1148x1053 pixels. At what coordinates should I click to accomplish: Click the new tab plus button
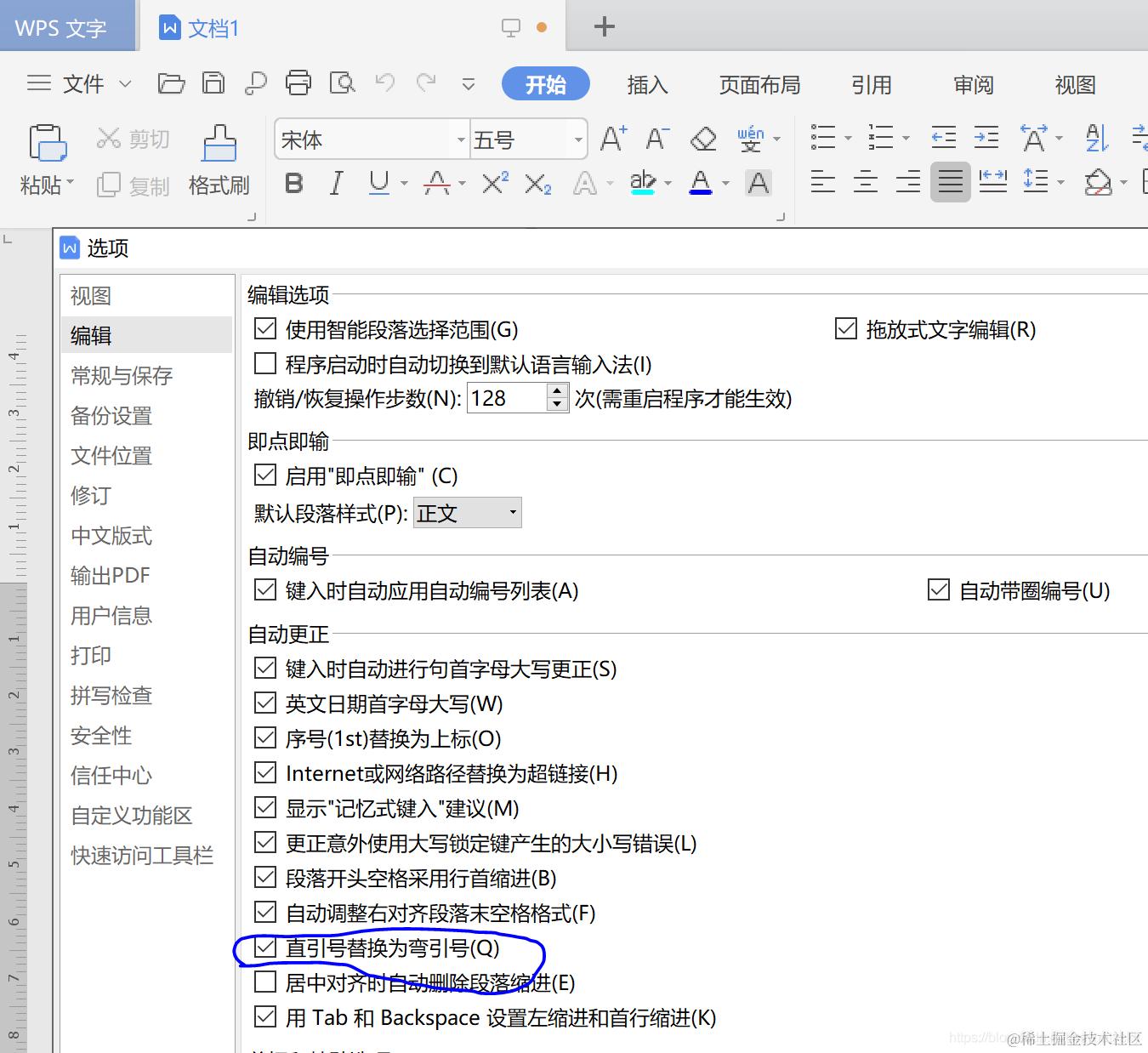(604, 26)
